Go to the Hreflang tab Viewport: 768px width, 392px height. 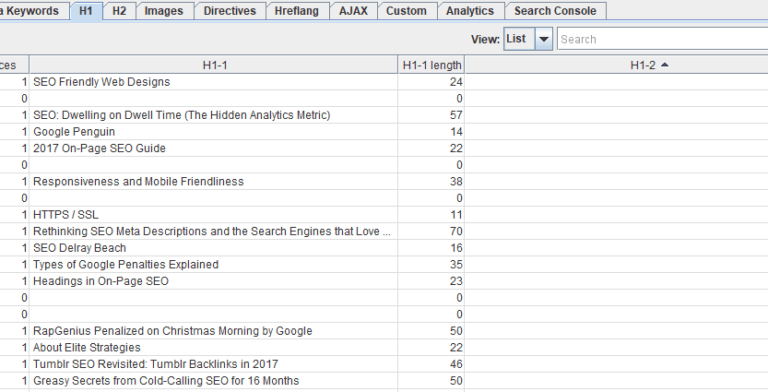[x=297, y=11]
